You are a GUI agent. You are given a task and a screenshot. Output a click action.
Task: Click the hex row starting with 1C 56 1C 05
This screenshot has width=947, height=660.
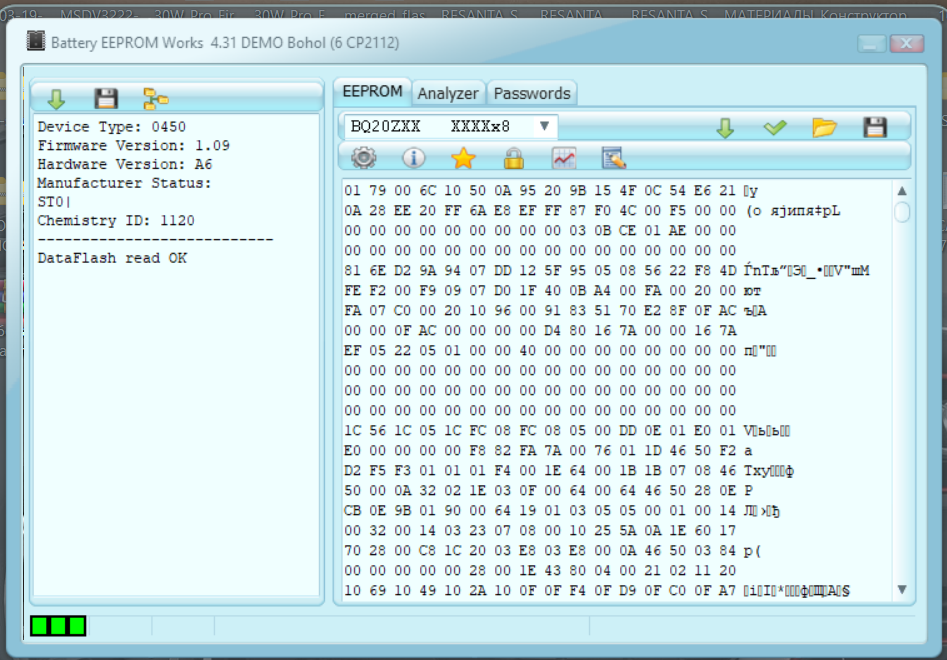pyautogui.click(x=567, y=431)
